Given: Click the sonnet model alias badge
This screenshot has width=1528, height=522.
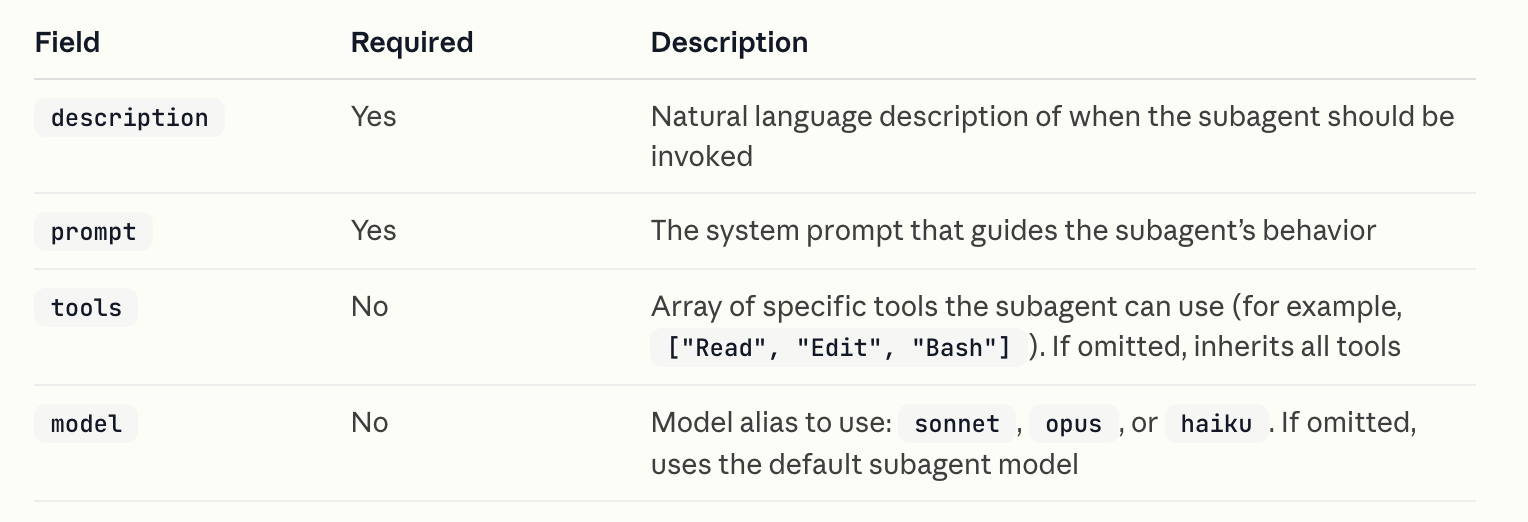Looking at the screenshot, I should 957,424.
